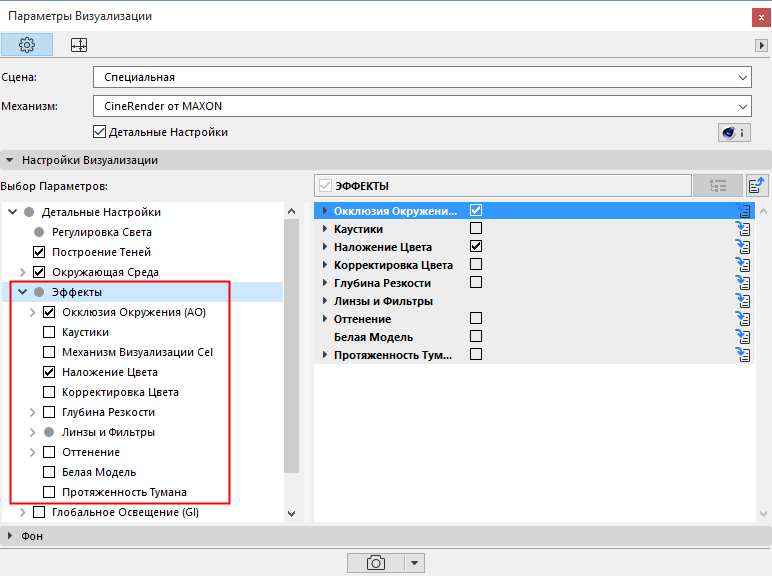Expand Глобальное Освещение (GI) tree node

22,512
